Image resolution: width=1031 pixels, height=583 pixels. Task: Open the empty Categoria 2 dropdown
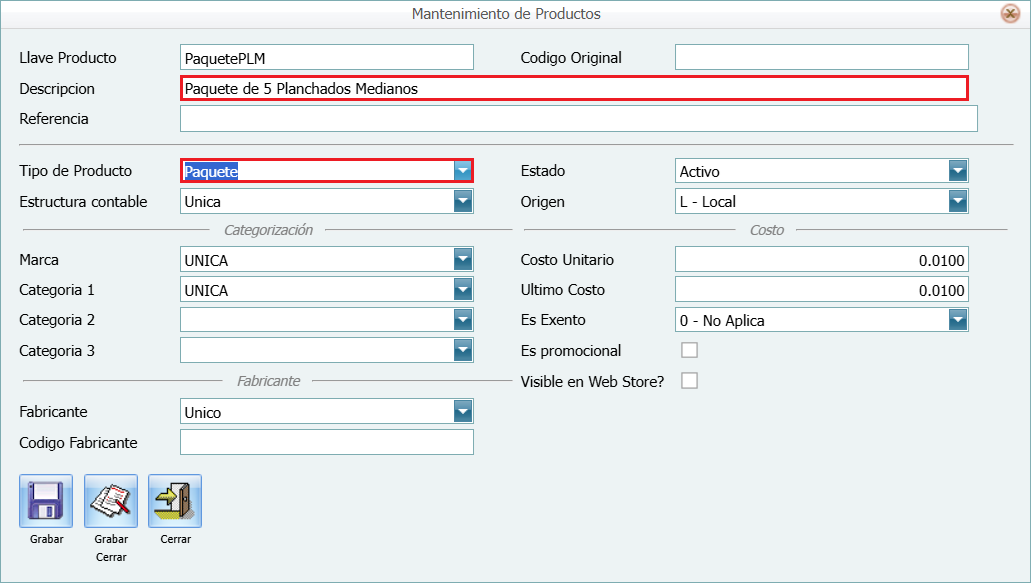click(462, 320)
